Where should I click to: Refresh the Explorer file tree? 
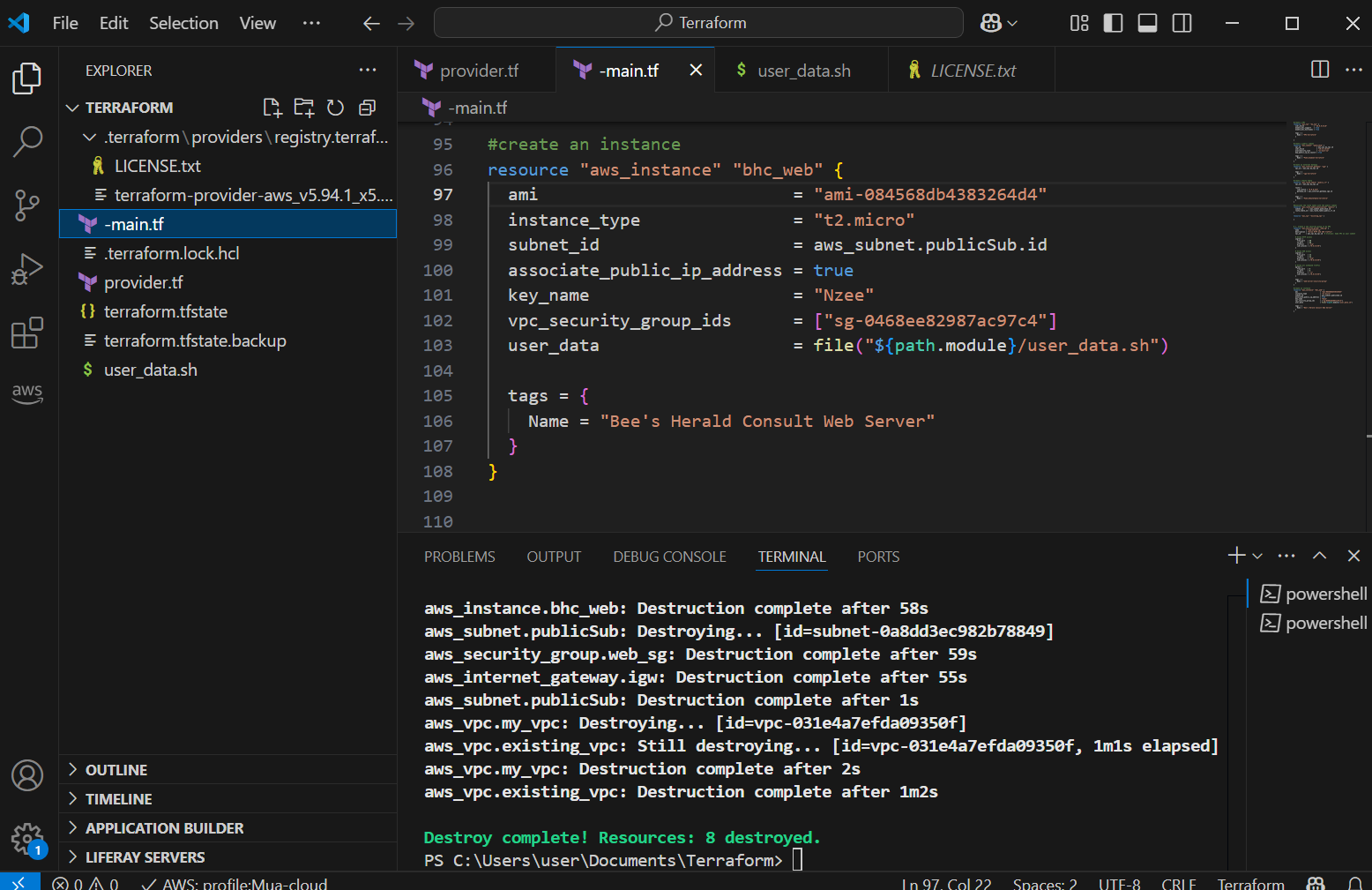[x=335, y=108]
